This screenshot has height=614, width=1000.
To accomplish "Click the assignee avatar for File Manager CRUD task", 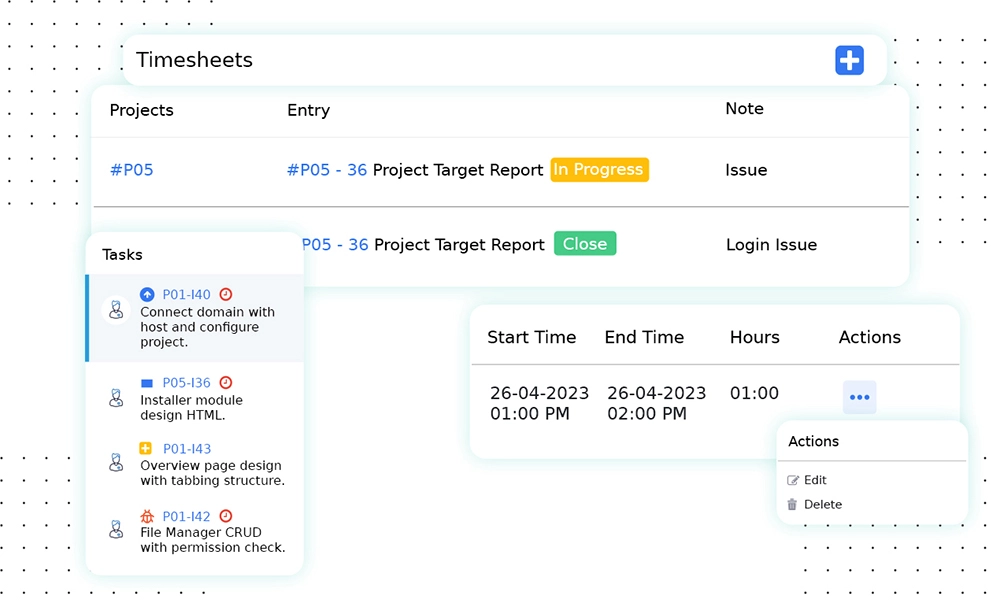I will point(116,530).
